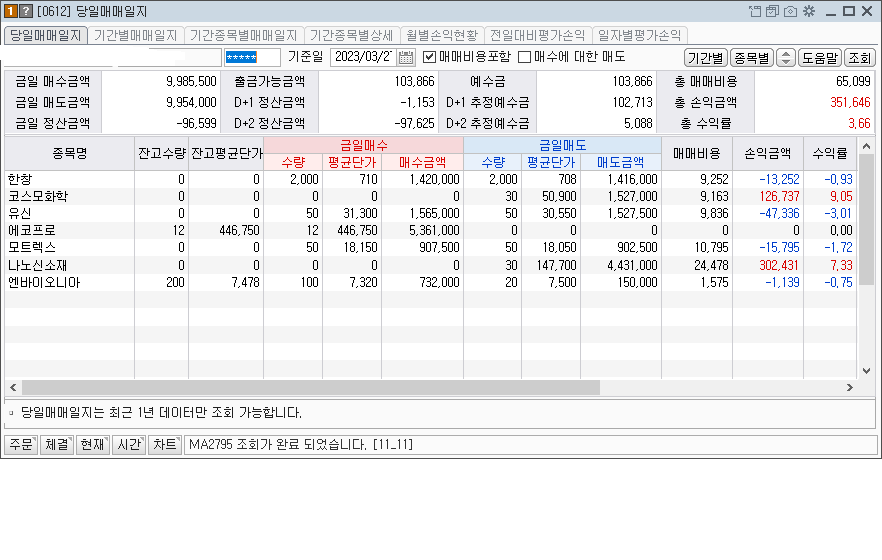Viewport: 882px width, 560px height.
Task: Toggle the 매매비용포함 checkbox
Action: click(430, 57)
